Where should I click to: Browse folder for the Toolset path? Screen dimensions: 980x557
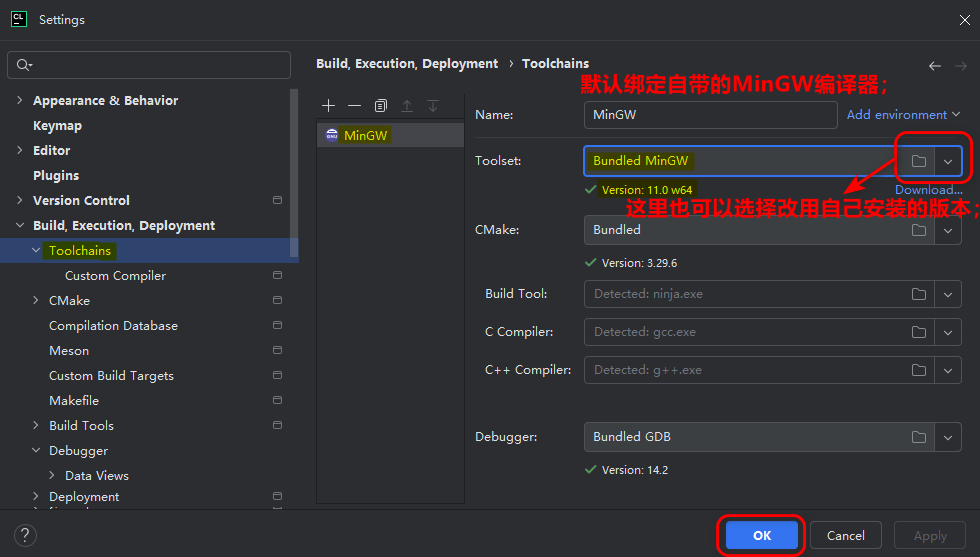[919, 161]
